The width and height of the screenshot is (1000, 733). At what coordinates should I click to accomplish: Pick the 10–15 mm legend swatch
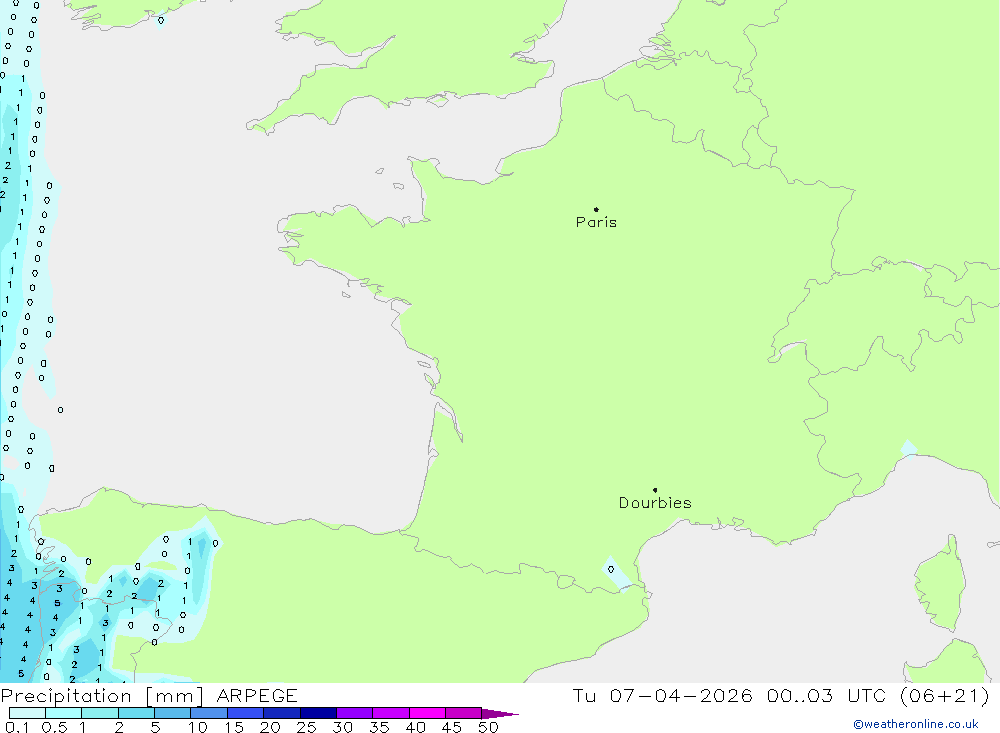tap(209, 713)
